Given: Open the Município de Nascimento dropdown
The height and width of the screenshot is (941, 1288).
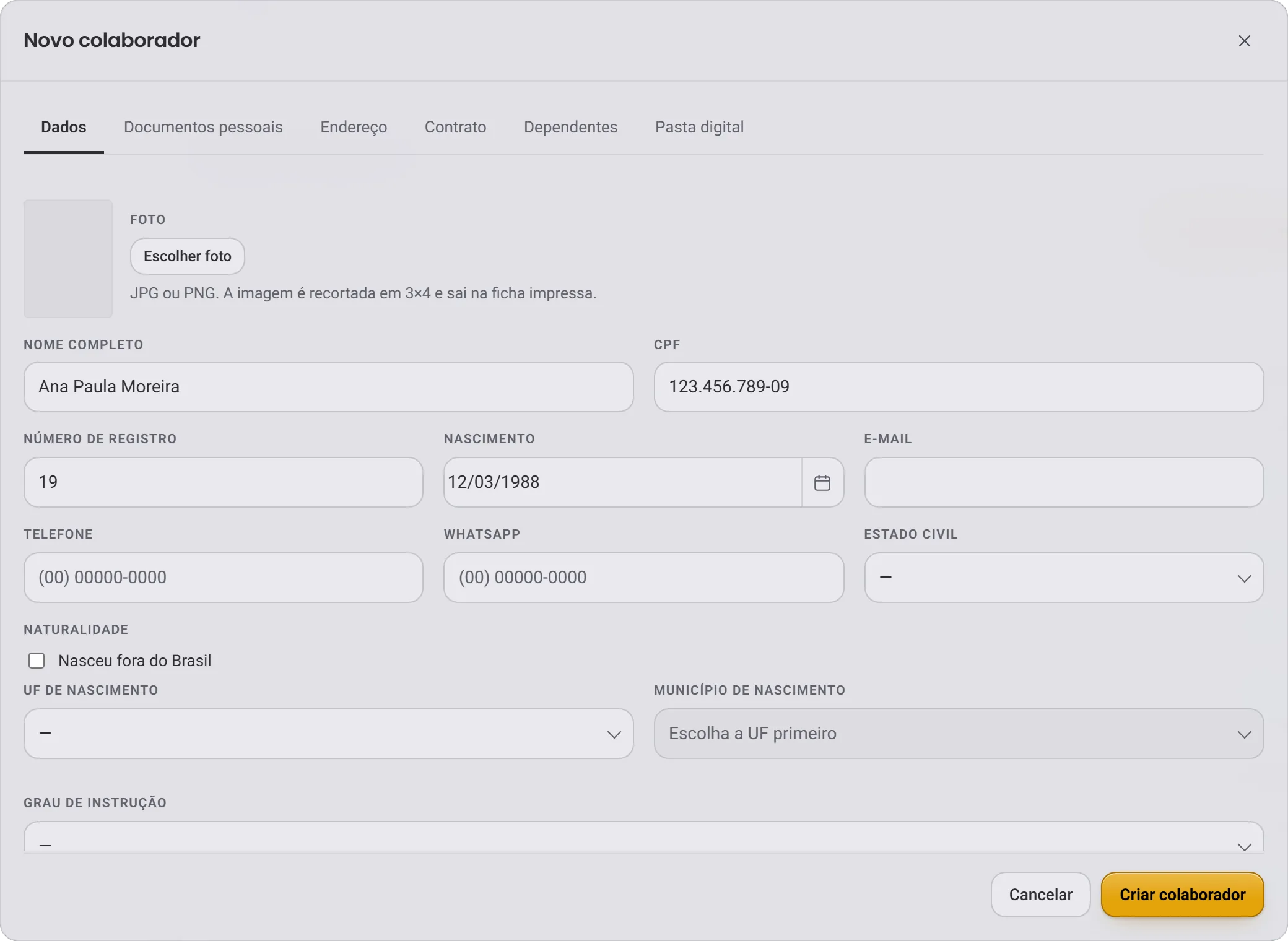Looking at the screenshot, I should coord(959,734).
